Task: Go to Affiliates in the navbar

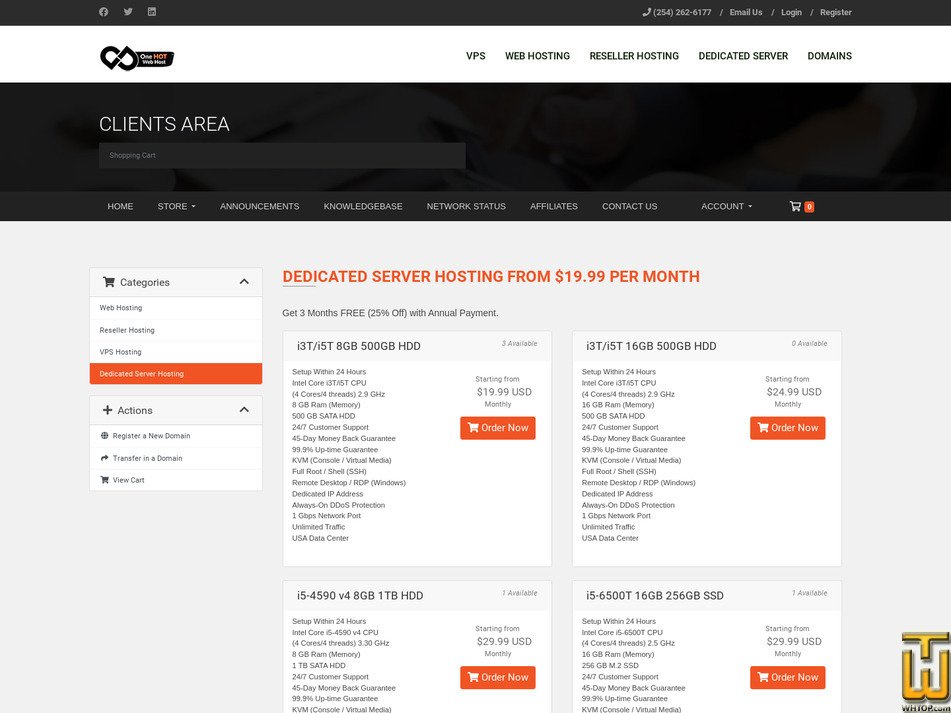Action: 554,206
